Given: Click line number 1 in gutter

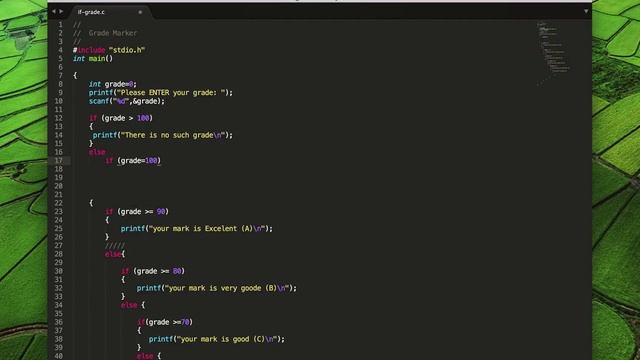Looking at the screenshot, I should [x=60, y=24].
